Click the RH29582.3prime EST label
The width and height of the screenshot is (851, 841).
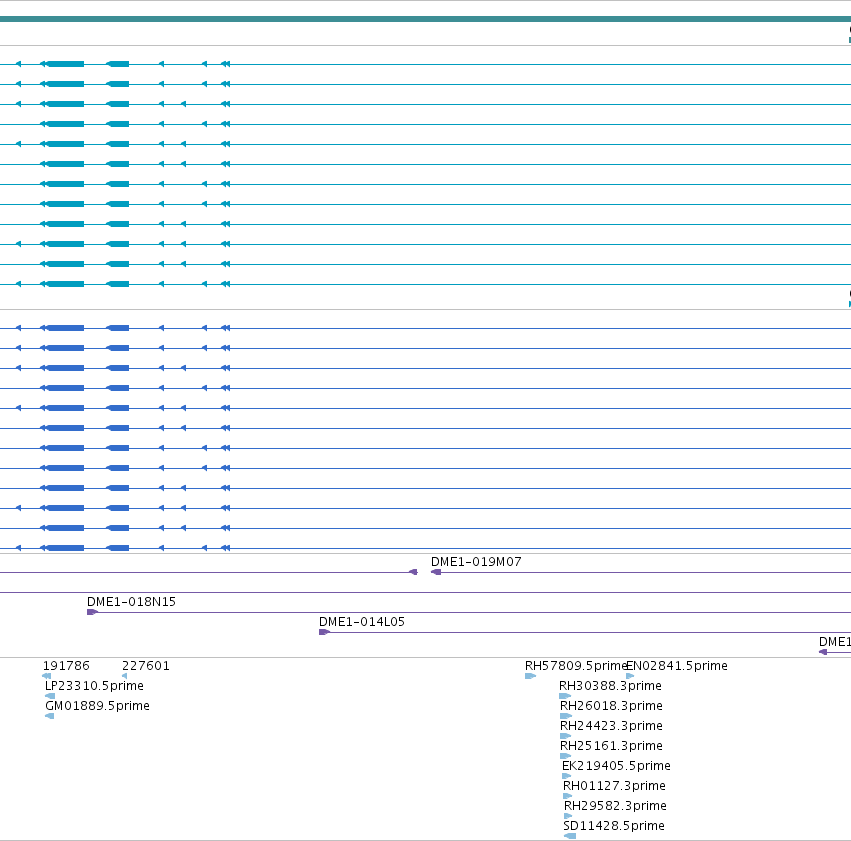click(x=615, y=806)
